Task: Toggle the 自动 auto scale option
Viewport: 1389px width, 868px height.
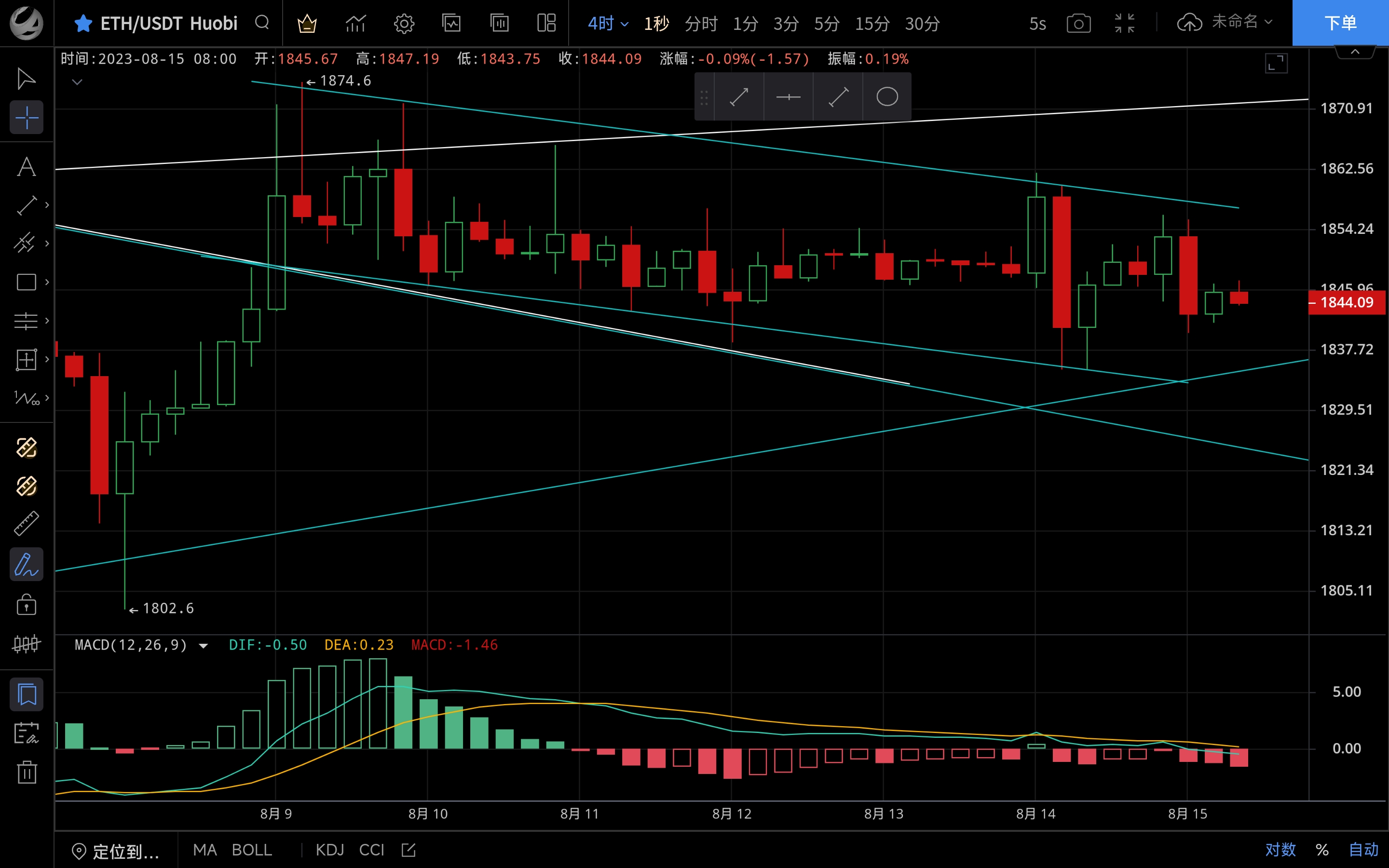Action: point(1363,849)
